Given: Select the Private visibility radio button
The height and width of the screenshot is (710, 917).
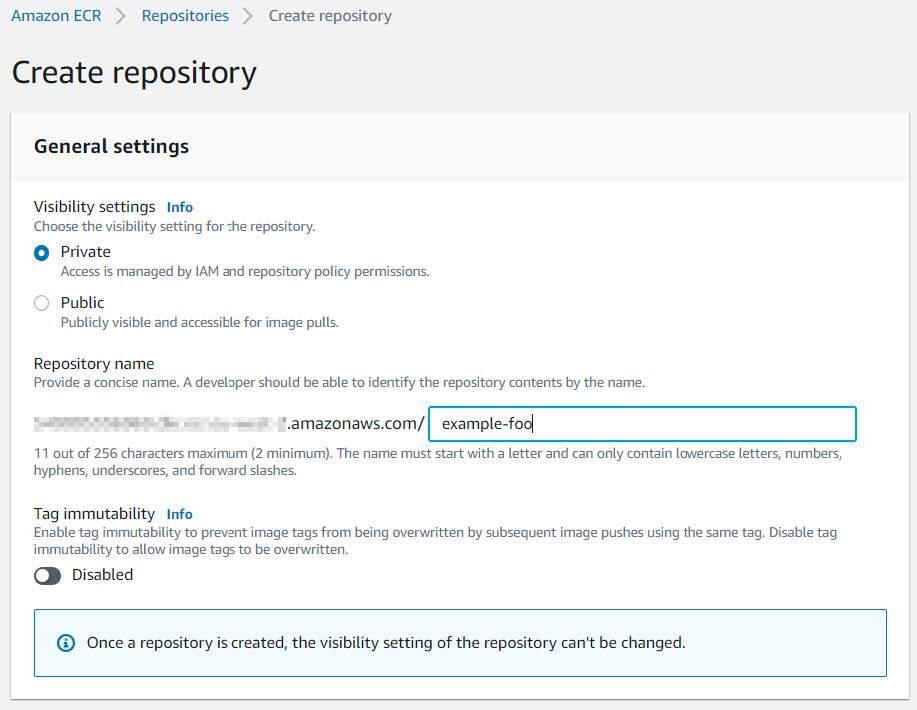Looking at the screenshot, I should tap(42, 253).
